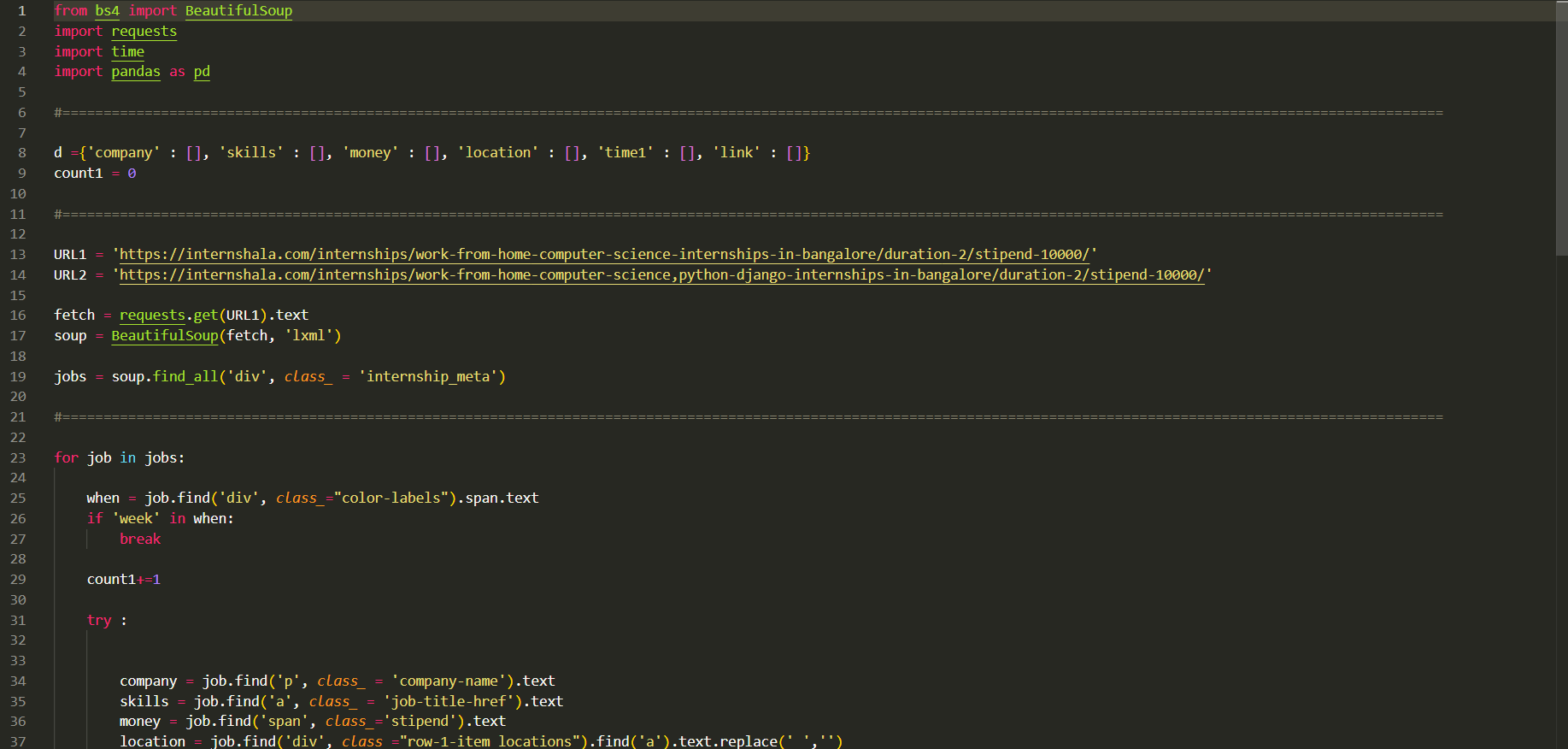This screenshot has width=1568, height=749.
Task: Click the 'company-name' string
Action: (449, 681)
